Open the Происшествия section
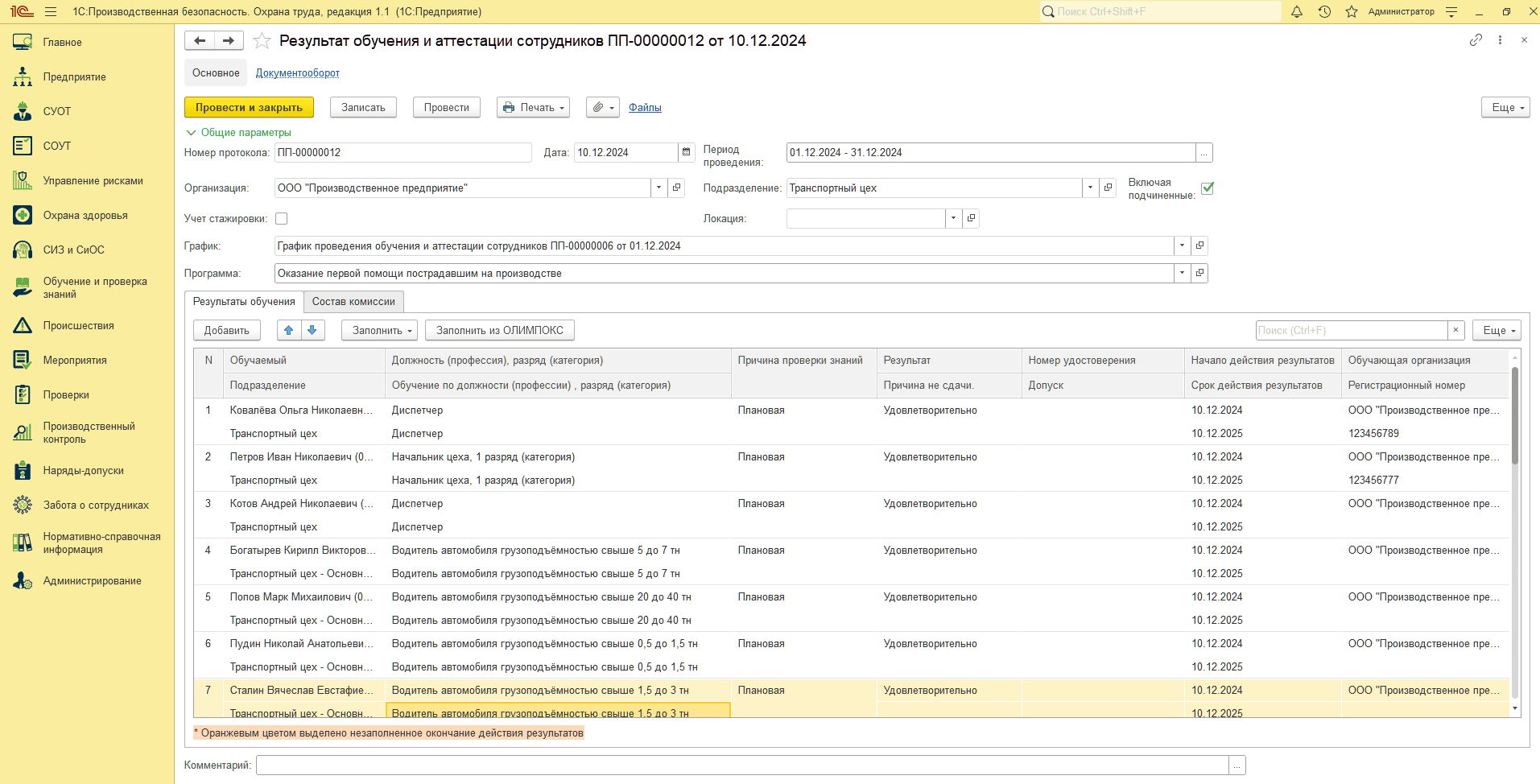 [x=78, y=325]
